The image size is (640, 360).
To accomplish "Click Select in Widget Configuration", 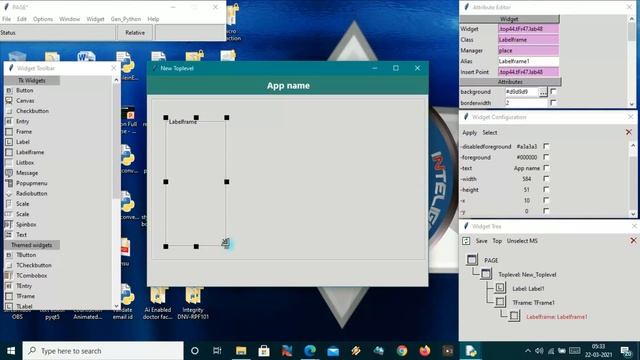I will 490,133.
